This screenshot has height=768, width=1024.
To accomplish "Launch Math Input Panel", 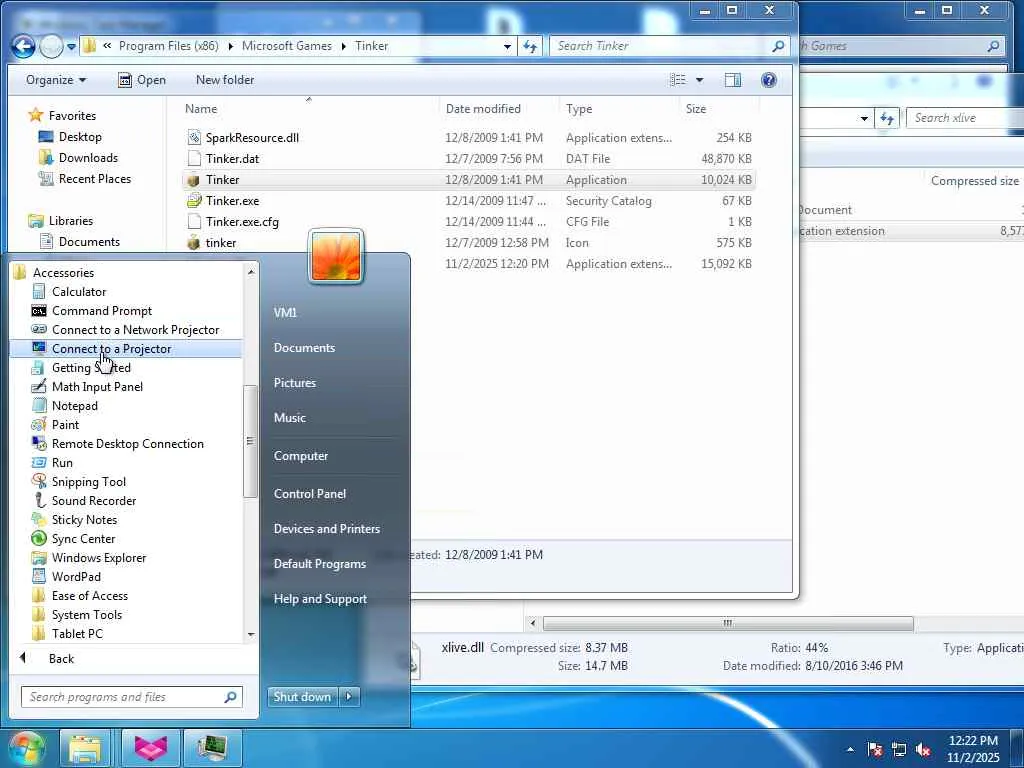I will pos(97,387).
